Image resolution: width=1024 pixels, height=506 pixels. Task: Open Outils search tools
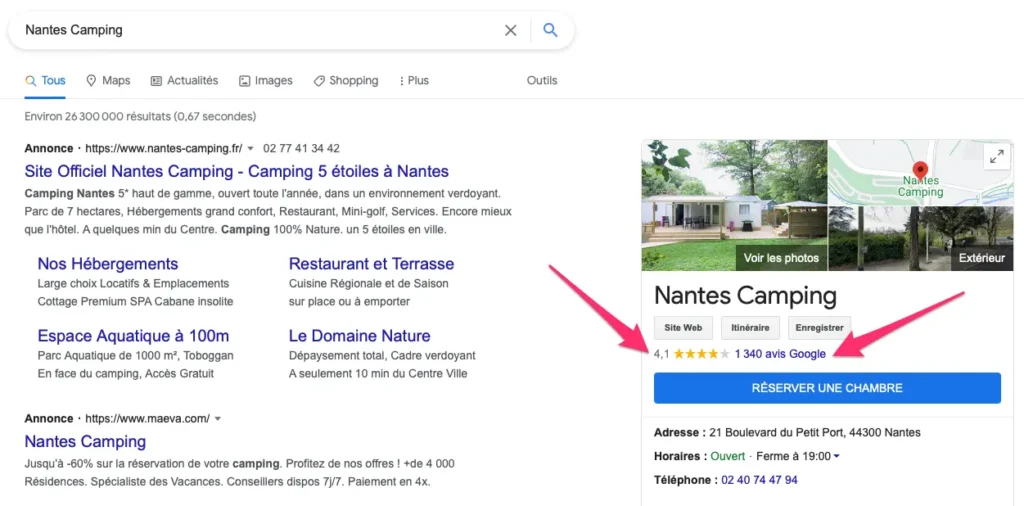542,80
